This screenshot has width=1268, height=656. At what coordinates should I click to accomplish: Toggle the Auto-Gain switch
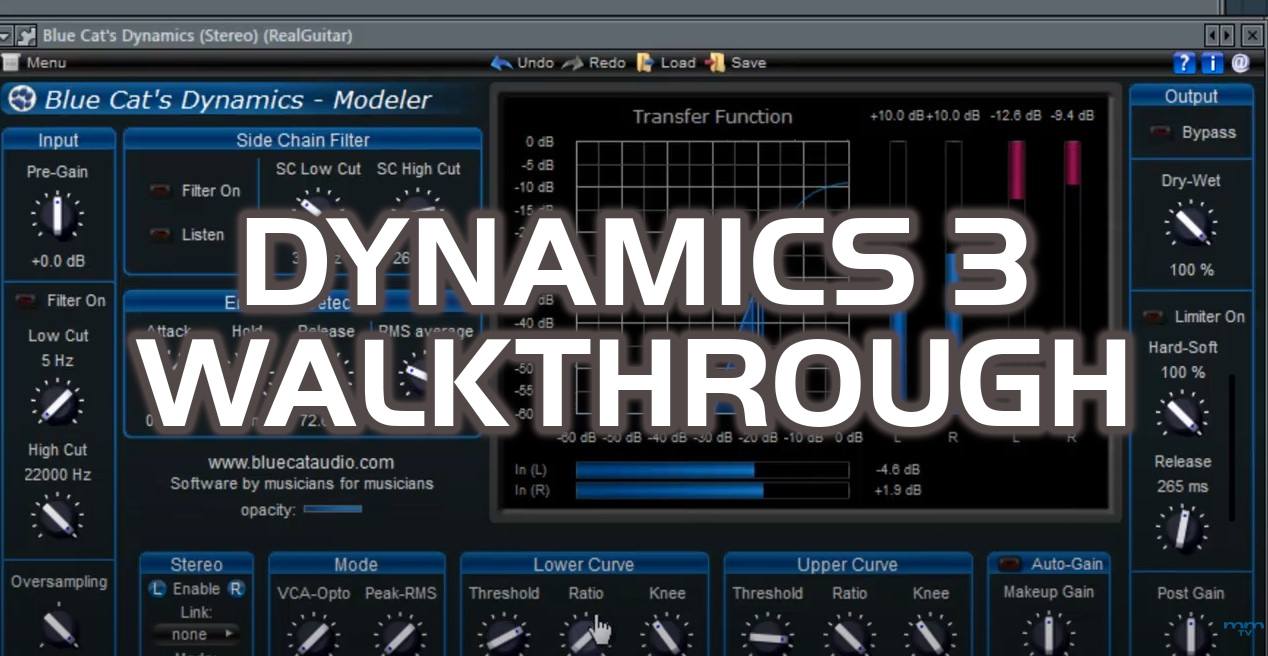point(1009,564)
